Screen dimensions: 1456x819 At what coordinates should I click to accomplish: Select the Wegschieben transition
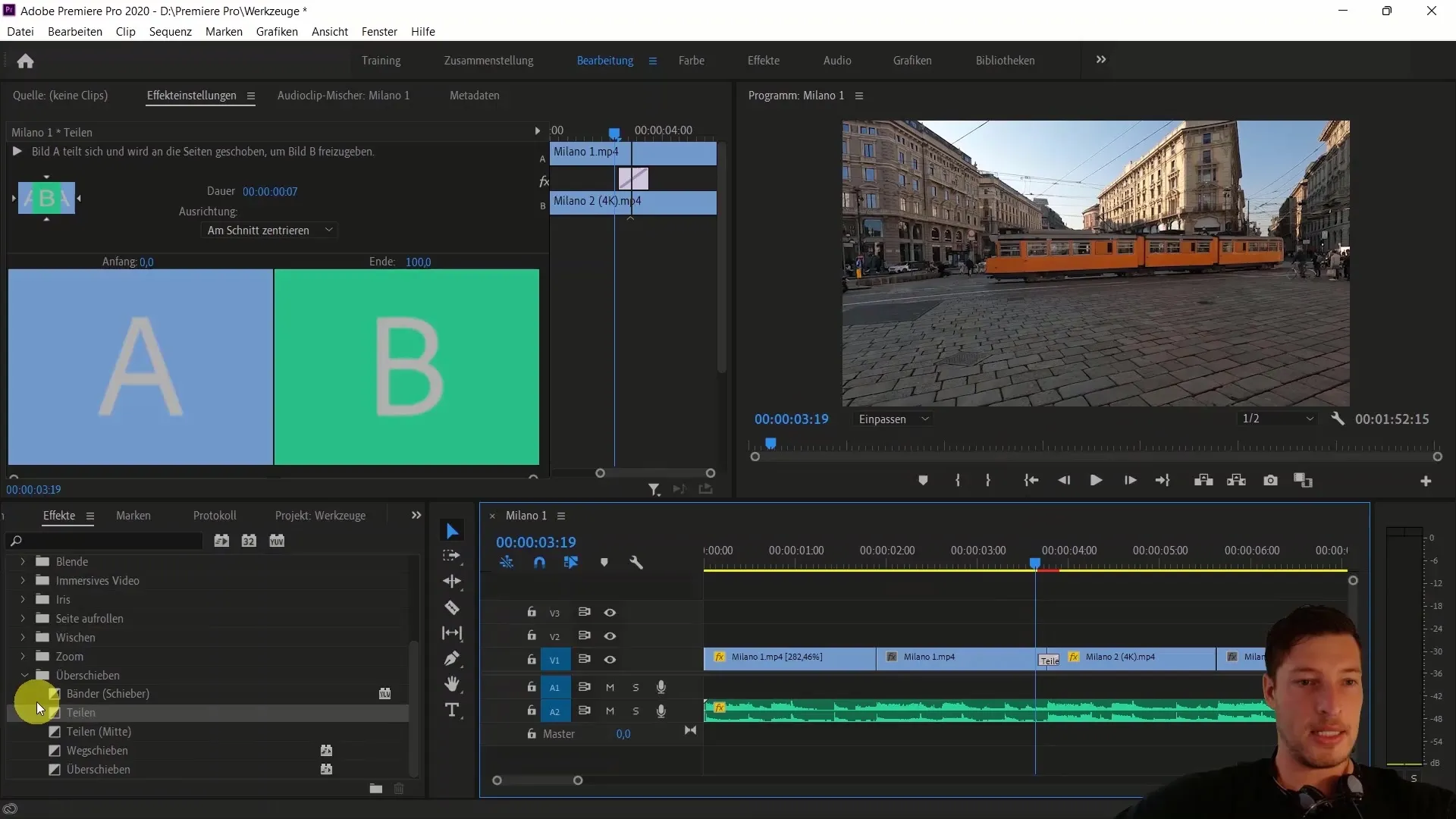click(x=97, y=751)
